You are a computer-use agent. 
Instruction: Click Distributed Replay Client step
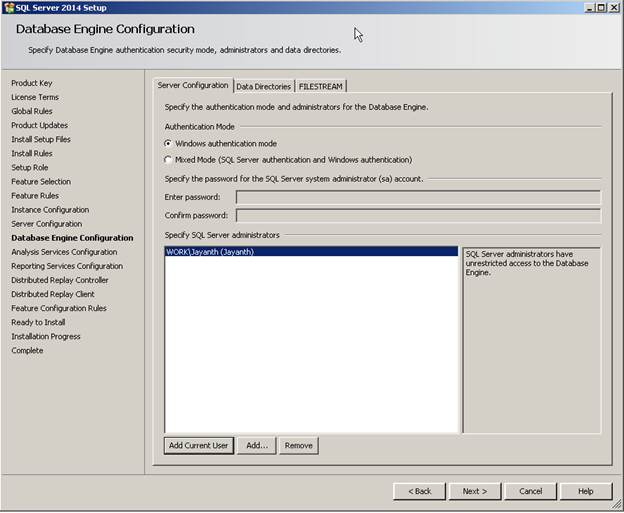click(53, 294)
